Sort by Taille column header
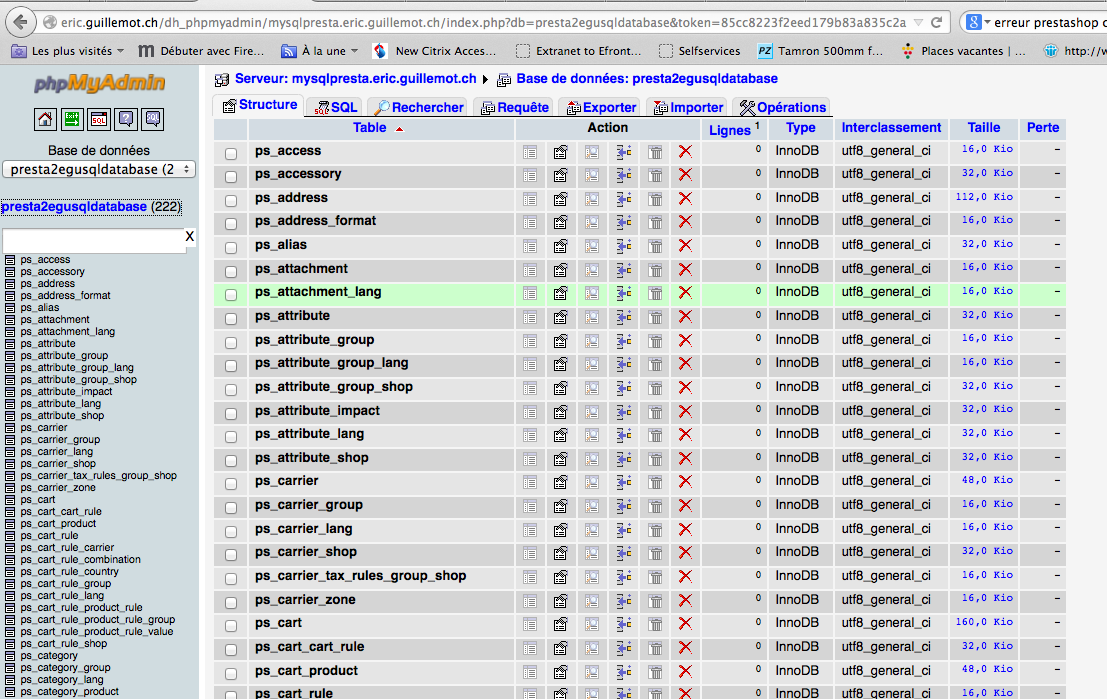This screenshot has height=699, width=1107. click(983, 128)
